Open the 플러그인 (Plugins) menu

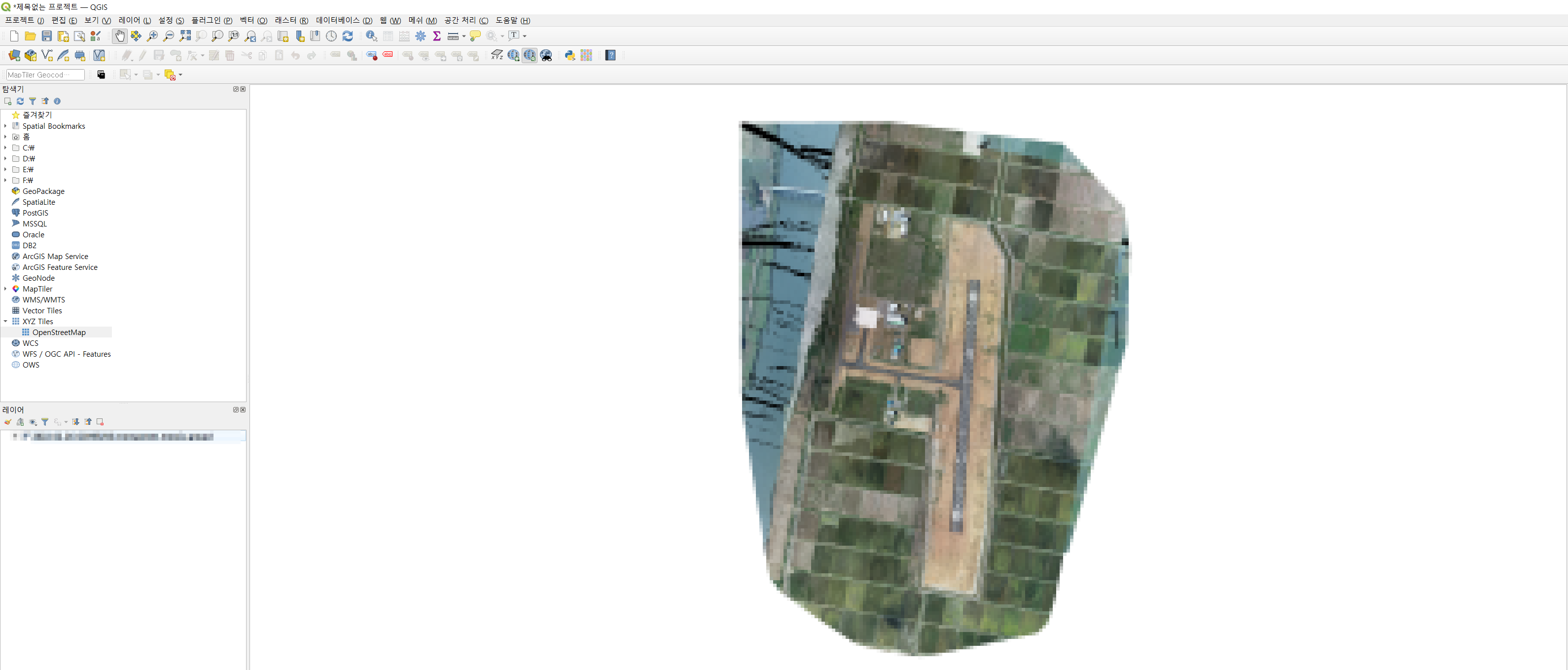tap(211, 20)
